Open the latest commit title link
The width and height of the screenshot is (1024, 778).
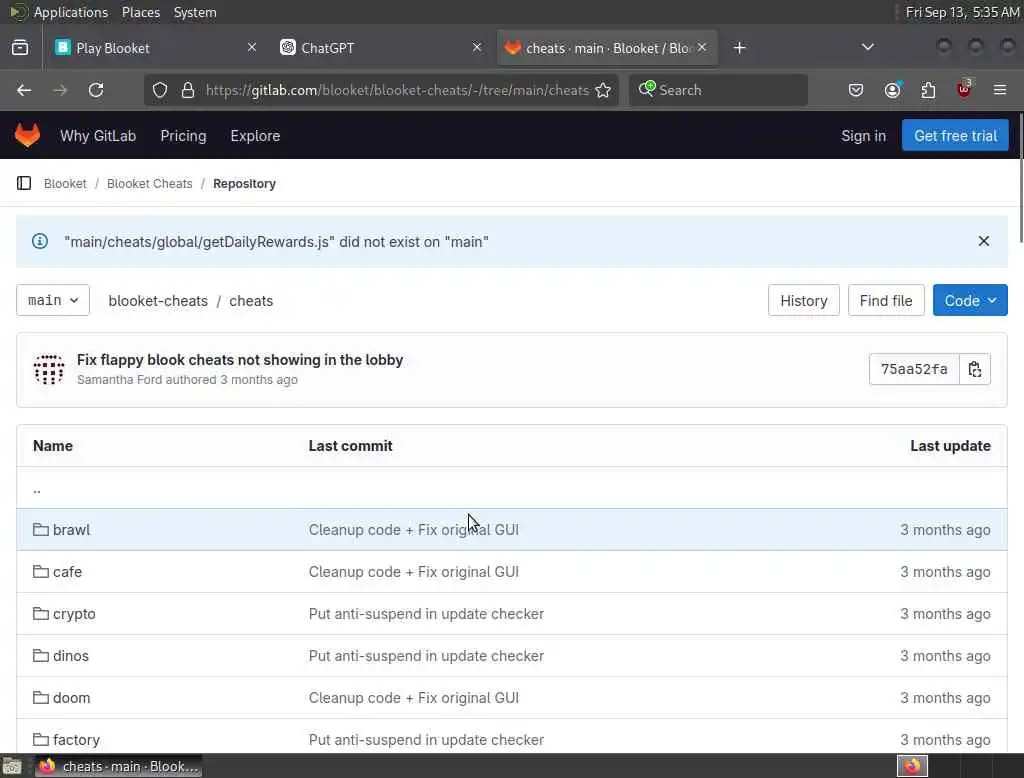pyautogui.click(x=240, y=360)
